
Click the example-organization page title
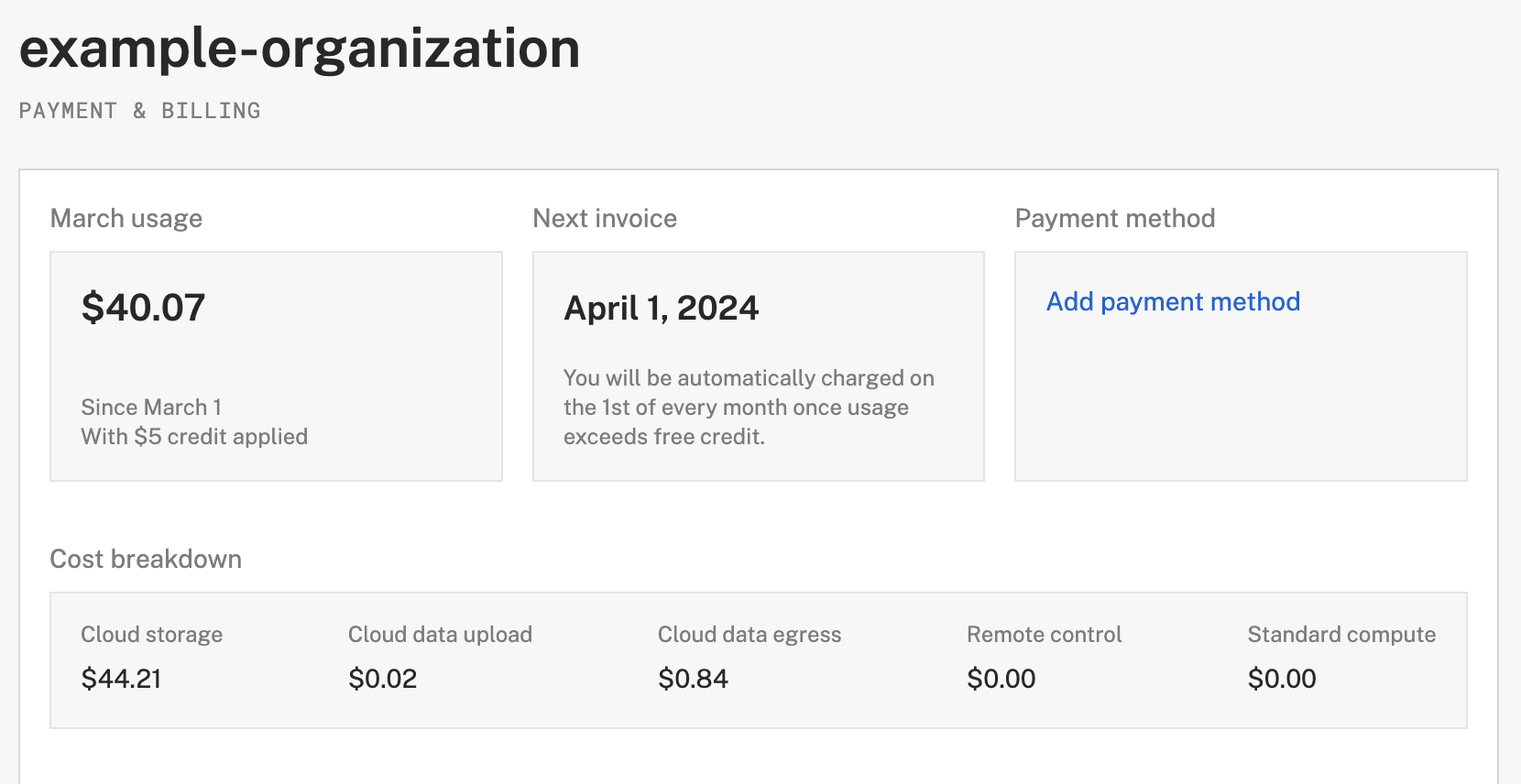coord(300,49)
